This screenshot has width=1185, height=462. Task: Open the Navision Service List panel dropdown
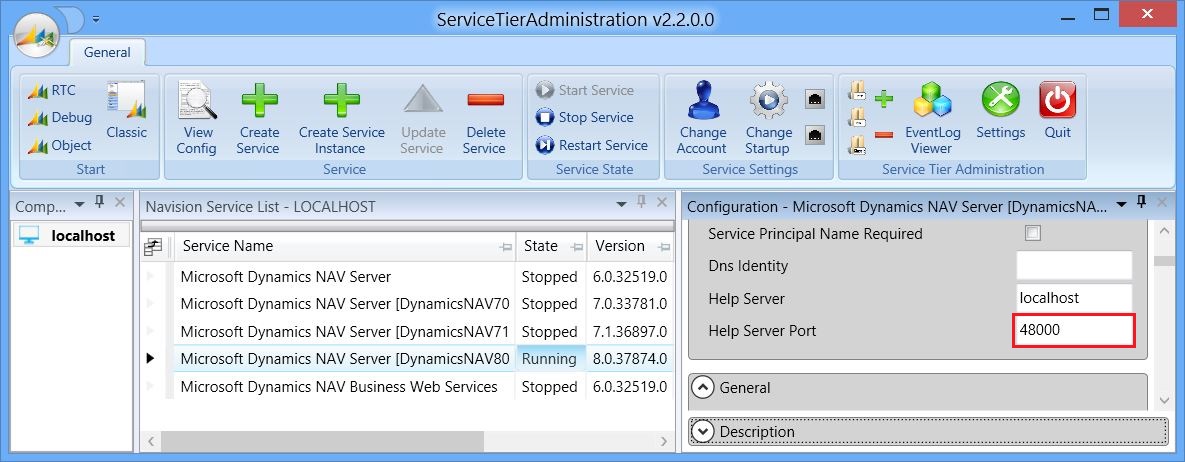click(x=621, y=204)
